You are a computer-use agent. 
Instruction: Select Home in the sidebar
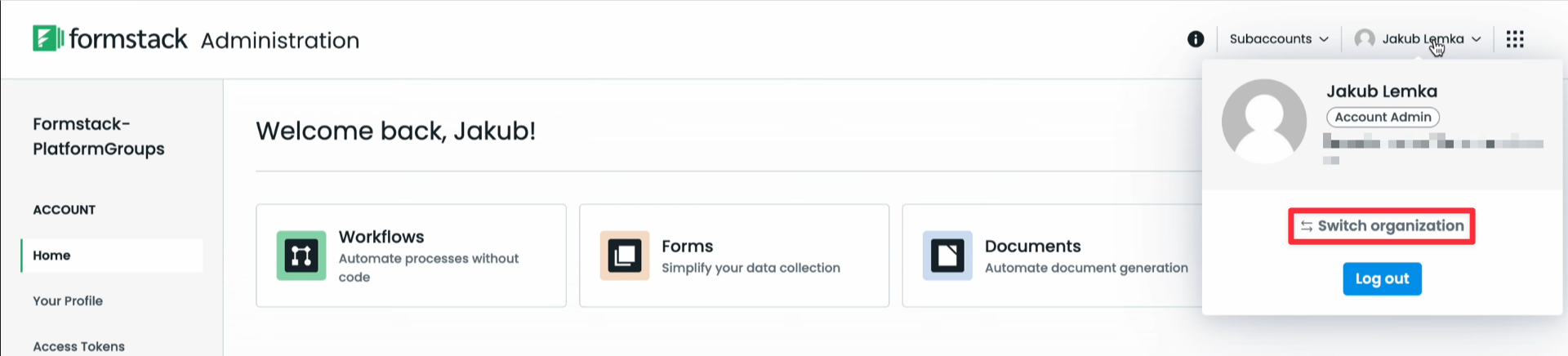(51, 256)
